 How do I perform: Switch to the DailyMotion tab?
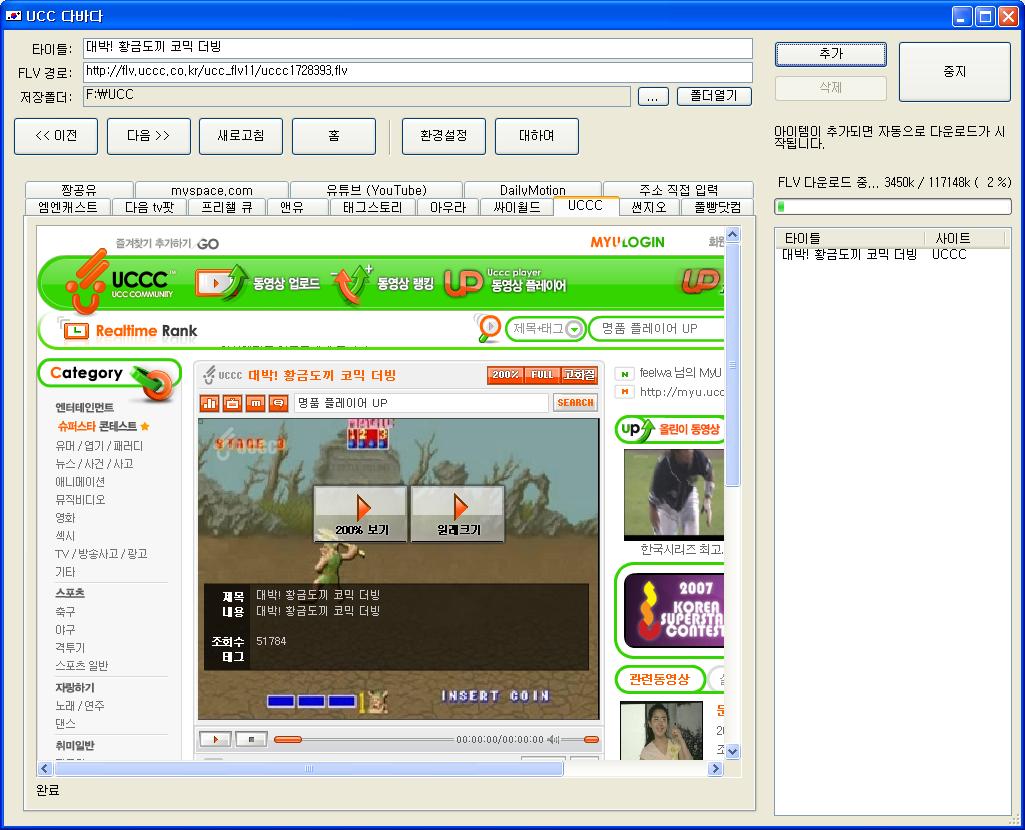coord(533,190)
